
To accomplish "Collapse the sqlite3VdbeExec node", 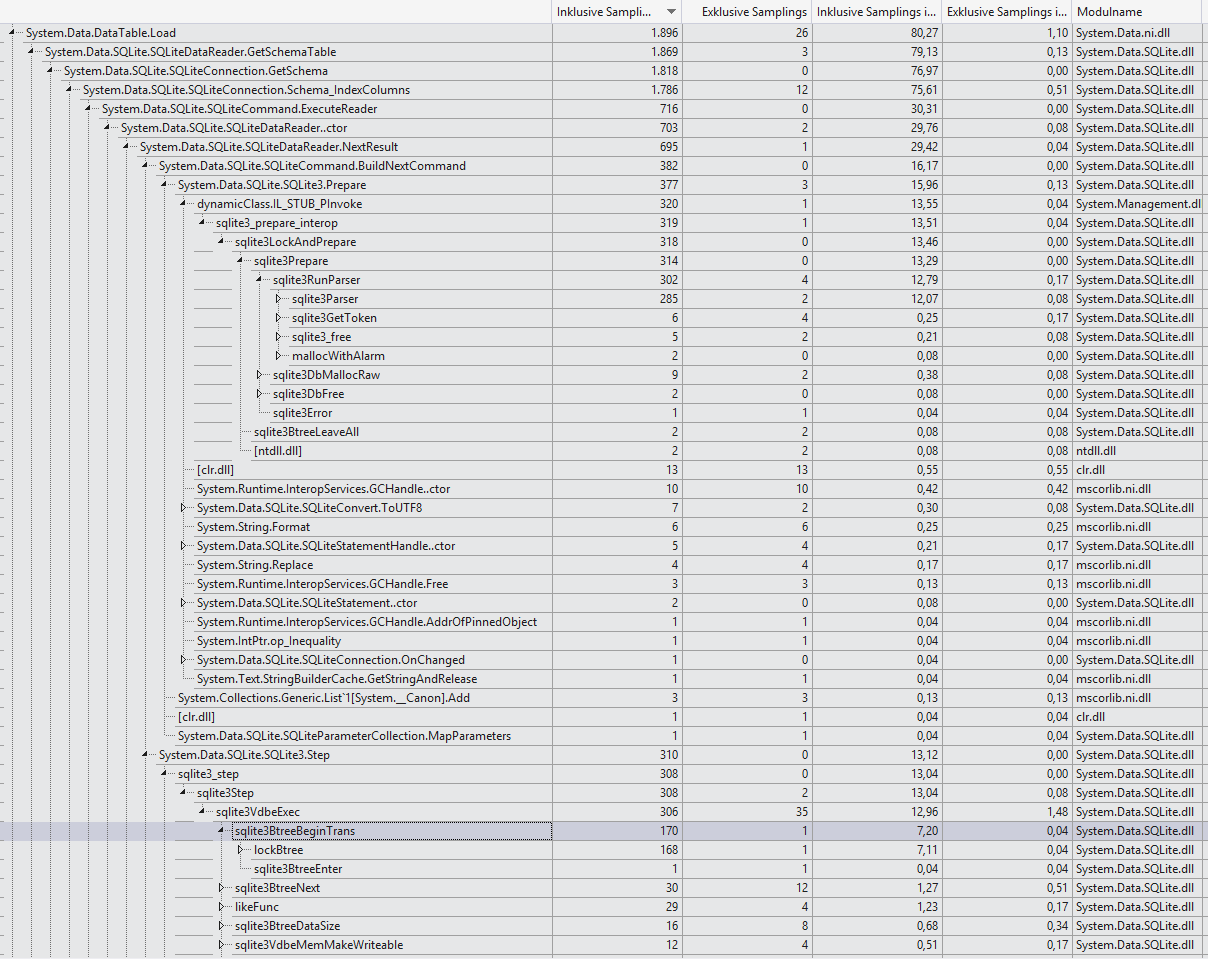I will (203, 812).
